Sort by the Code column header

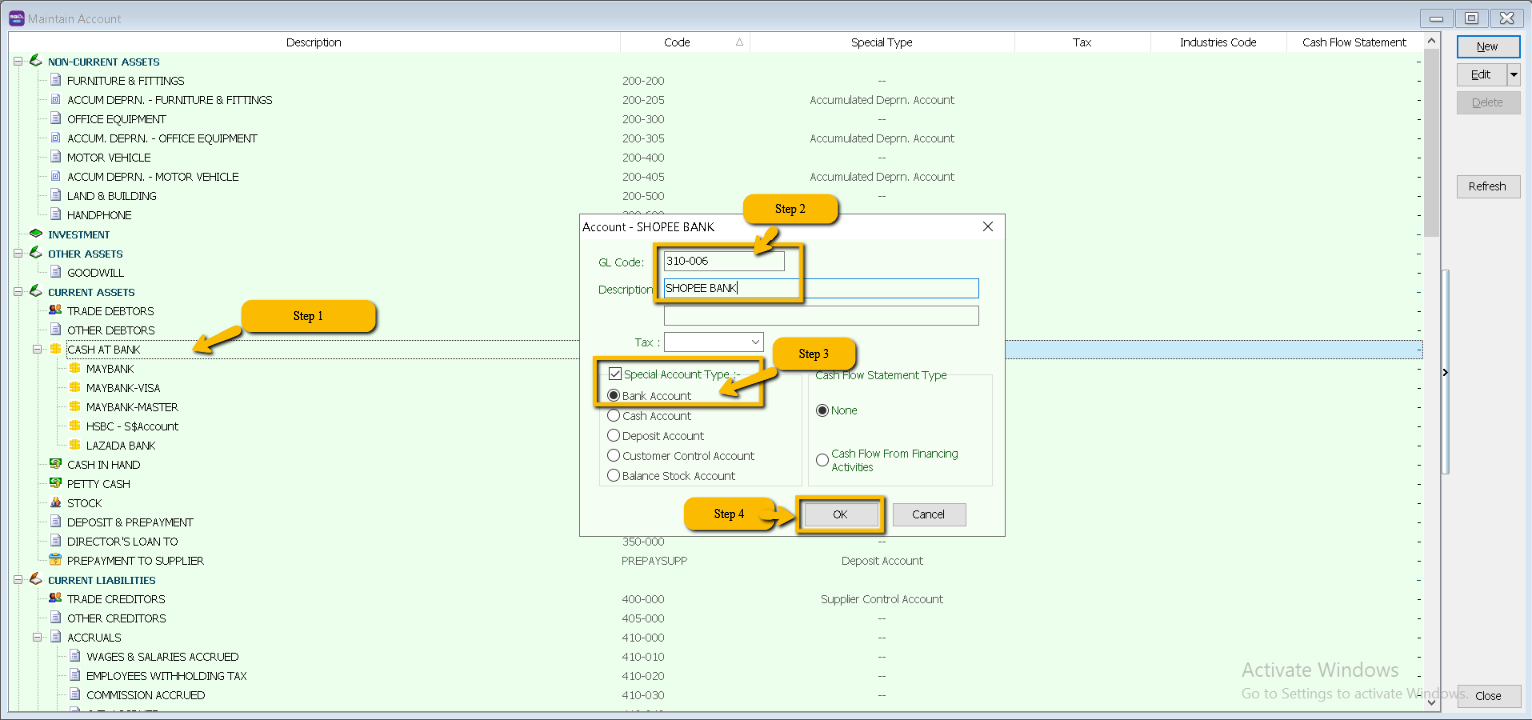click(x=677, y=42)
